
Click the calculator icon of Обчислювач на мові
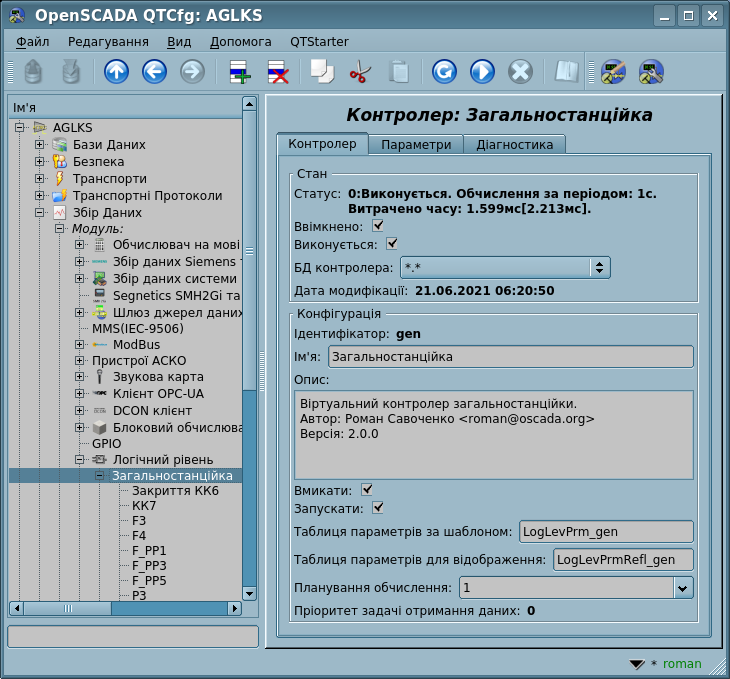coord(99,244)
